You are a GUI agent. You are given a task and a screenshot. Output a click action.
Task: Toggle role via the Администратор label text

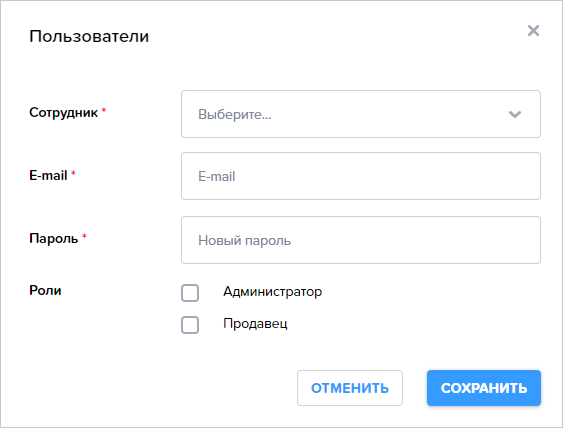(273, 292)
